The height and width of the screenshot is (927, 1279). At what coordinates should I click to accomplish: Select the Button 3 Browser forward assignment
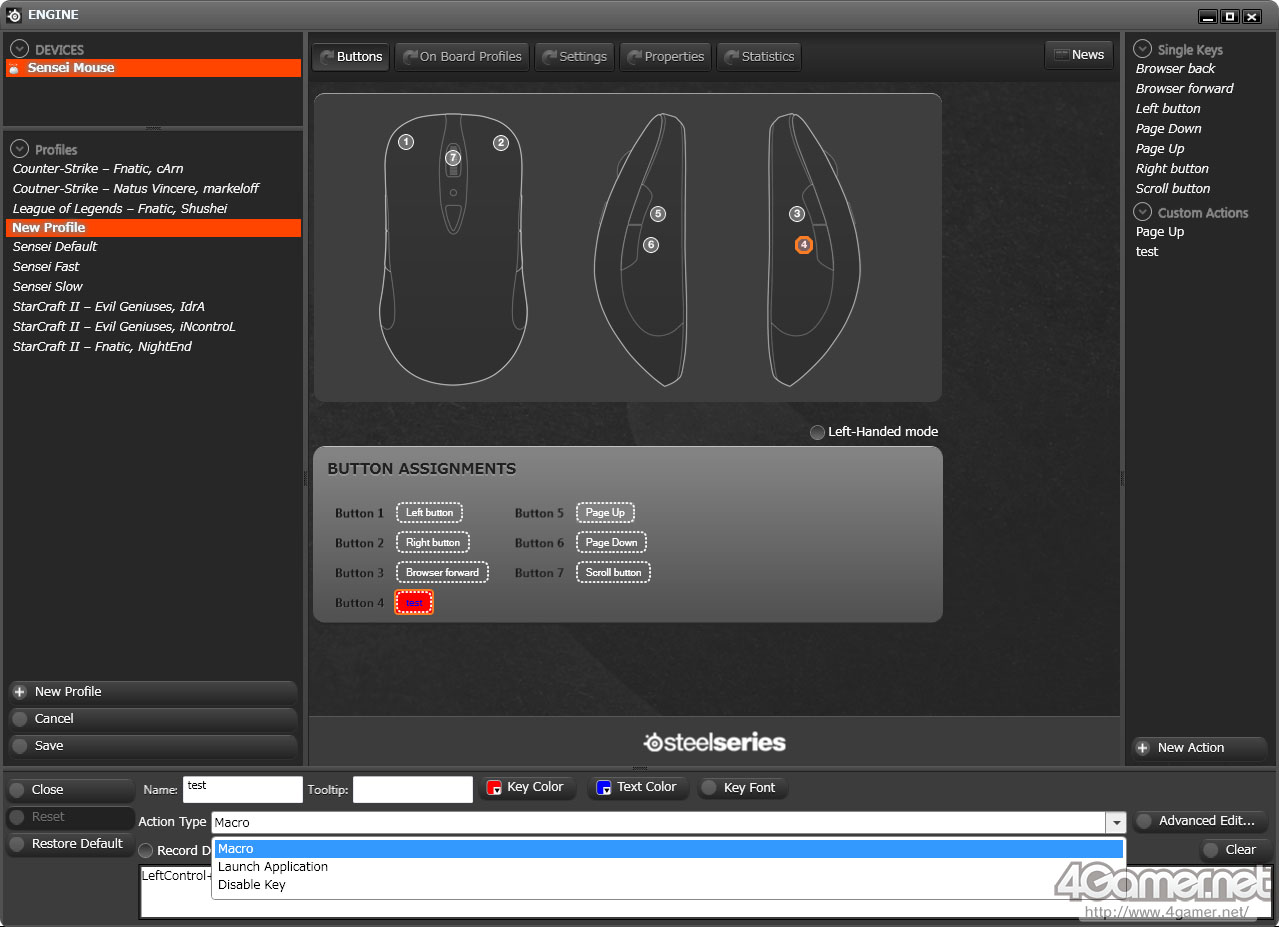442,573
